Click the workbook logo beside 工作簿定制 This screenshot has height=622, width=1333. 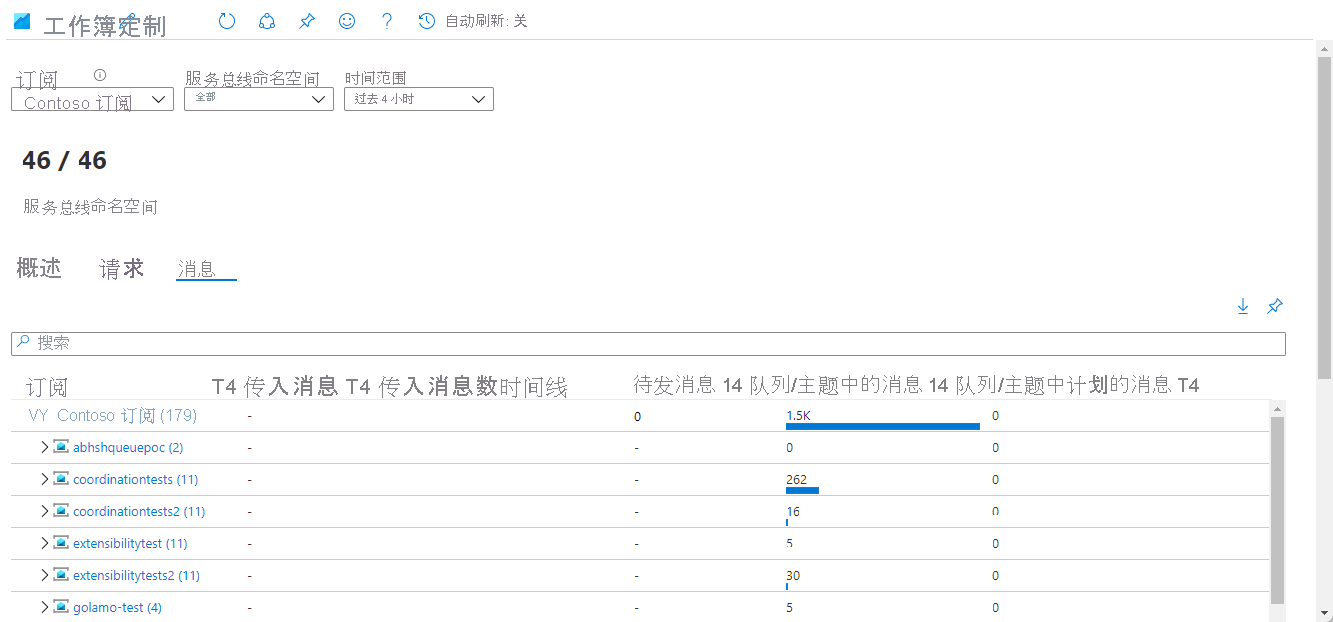click(22, 21)
